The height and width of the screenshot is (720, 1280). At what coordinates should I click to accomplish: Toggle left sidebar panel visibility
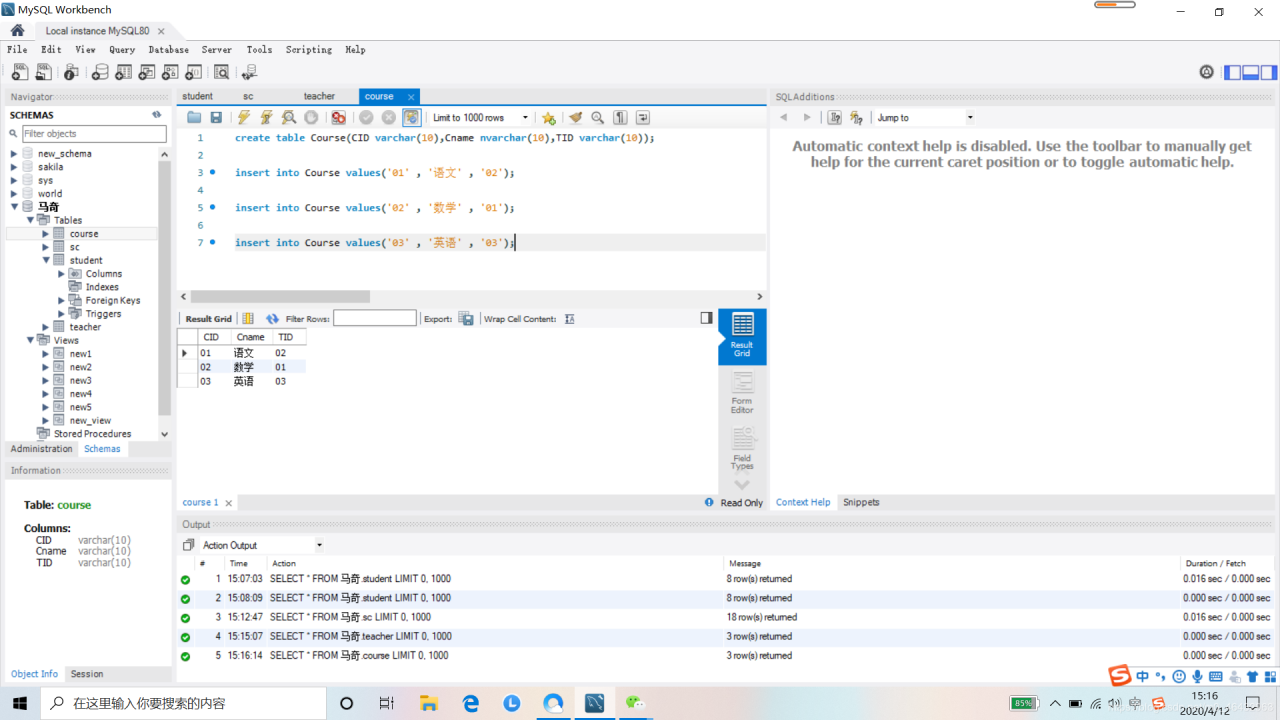tap(1233, 72)
